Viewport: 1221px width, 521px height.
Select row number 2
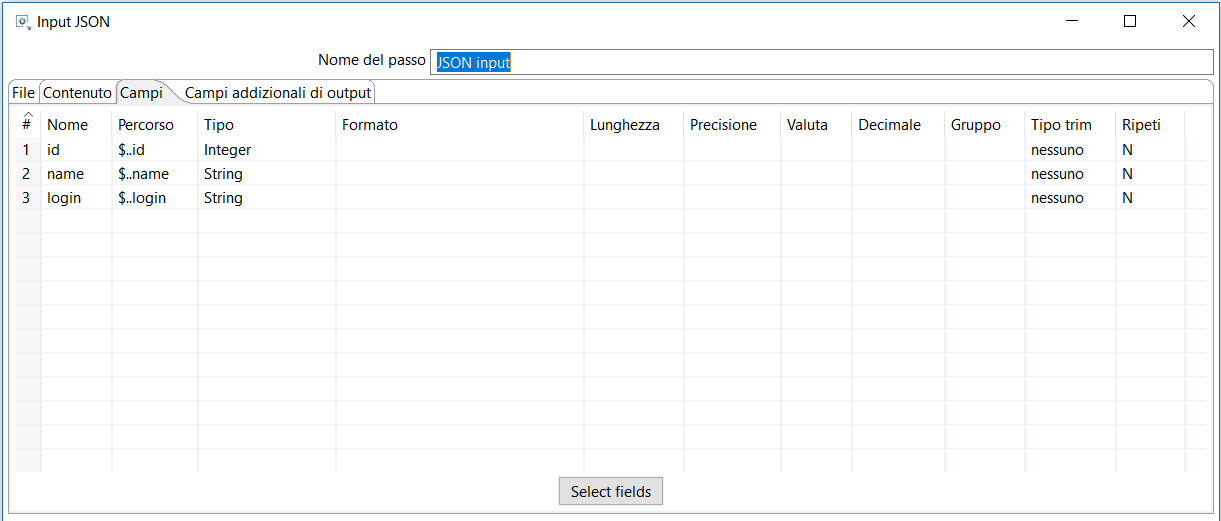coord(28,174)
